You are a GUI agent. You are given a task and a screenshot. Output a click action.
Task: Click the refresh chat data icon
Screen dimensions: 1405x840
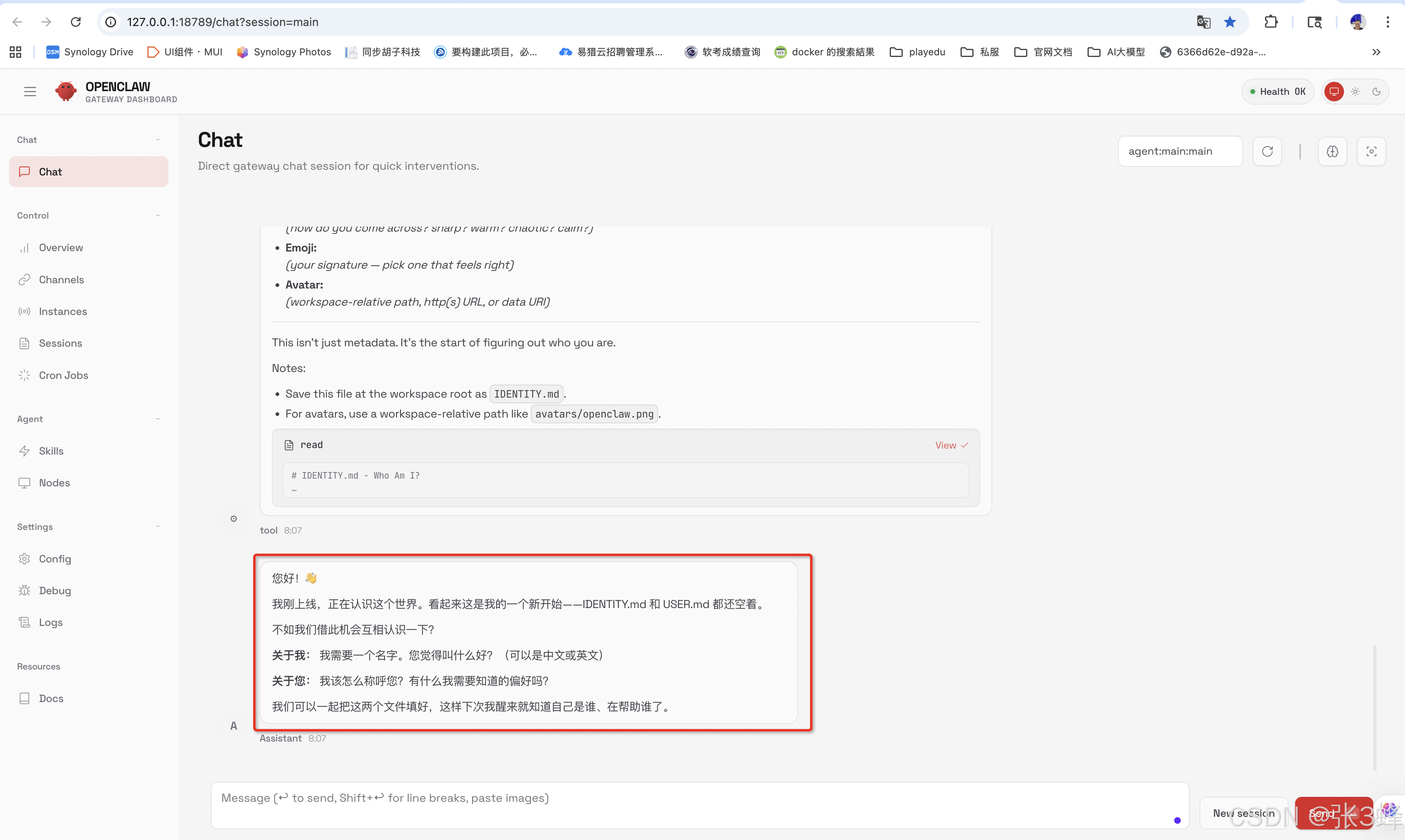1267,151
